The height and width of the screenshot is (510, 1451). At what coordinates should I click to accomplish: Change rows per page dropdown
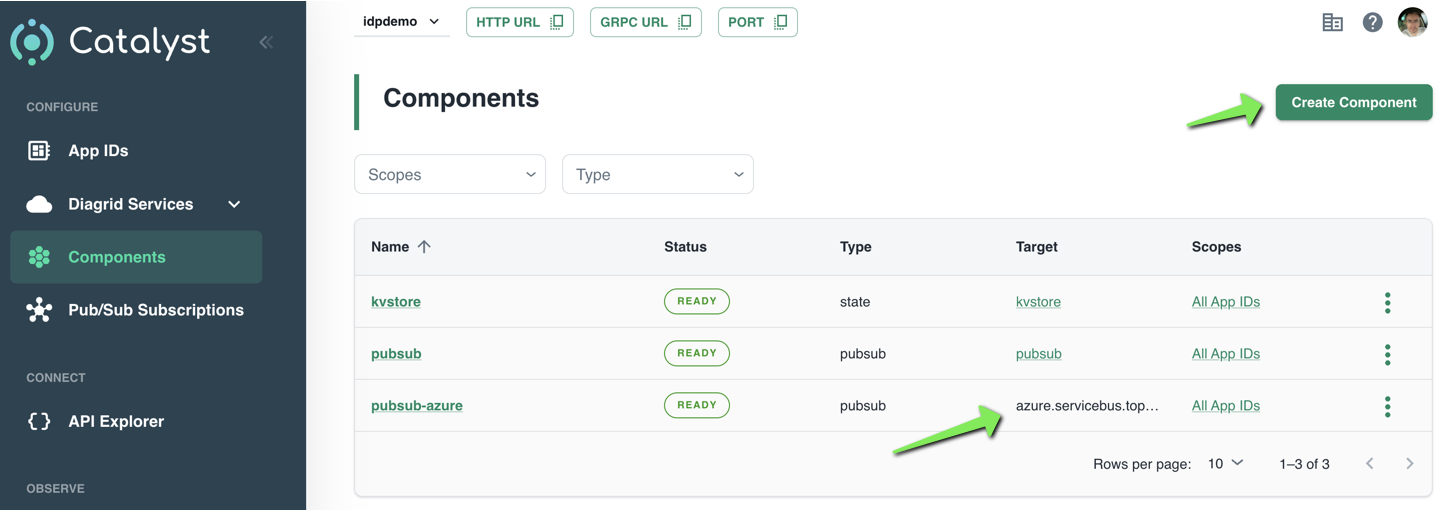1225,464
